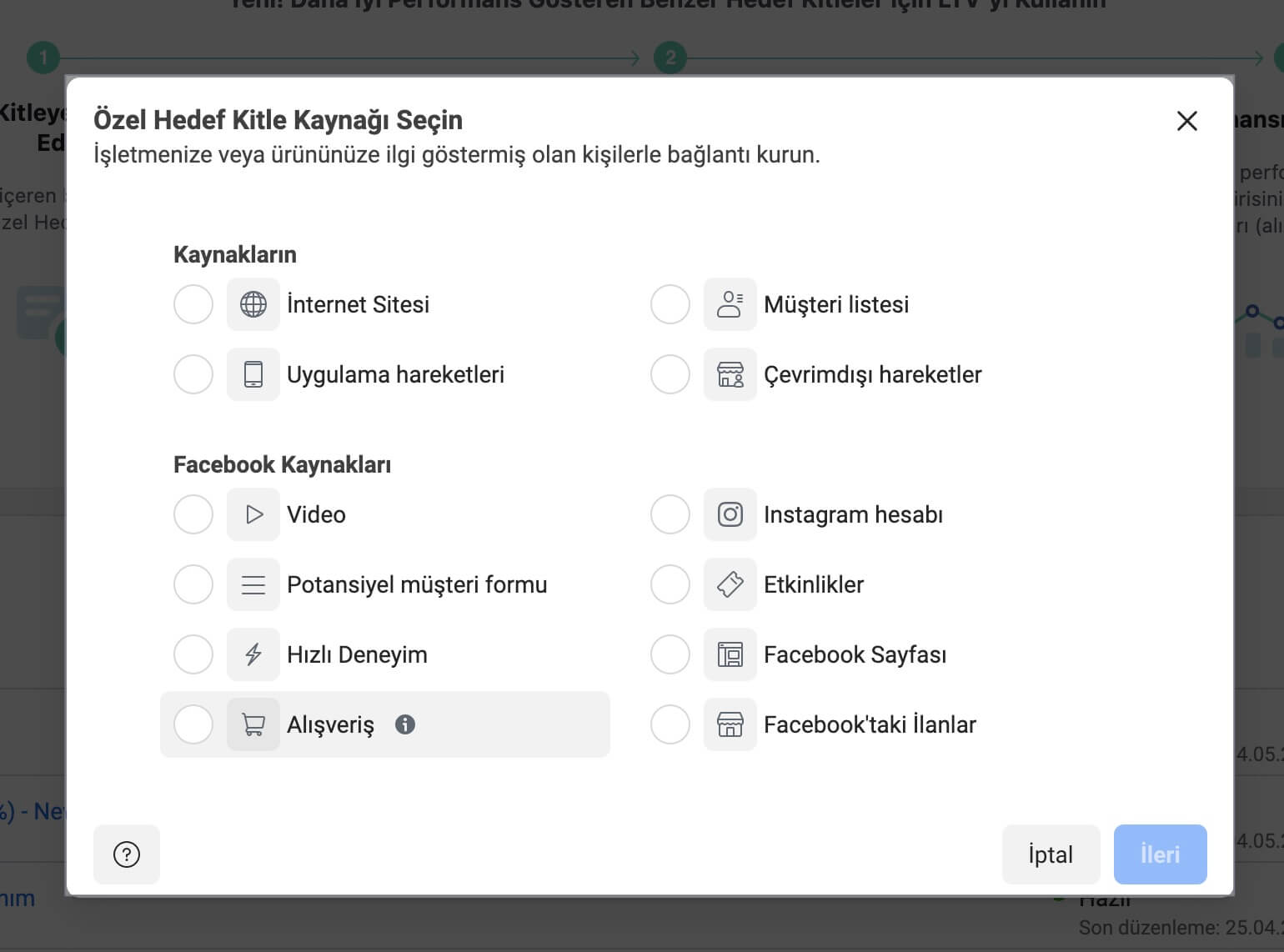Click the Potansiyel müşteri formu label
The image size is (1284, 952).
(417, 584)
